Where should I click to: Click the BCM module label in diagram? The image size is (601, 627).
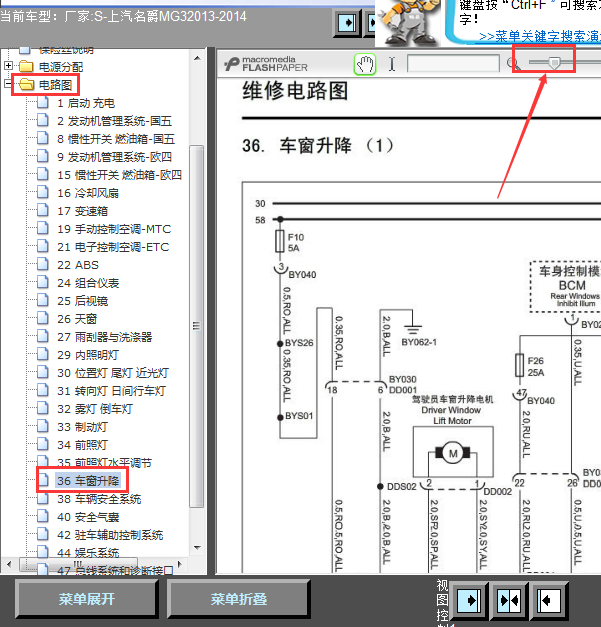[x=572, y=286]
